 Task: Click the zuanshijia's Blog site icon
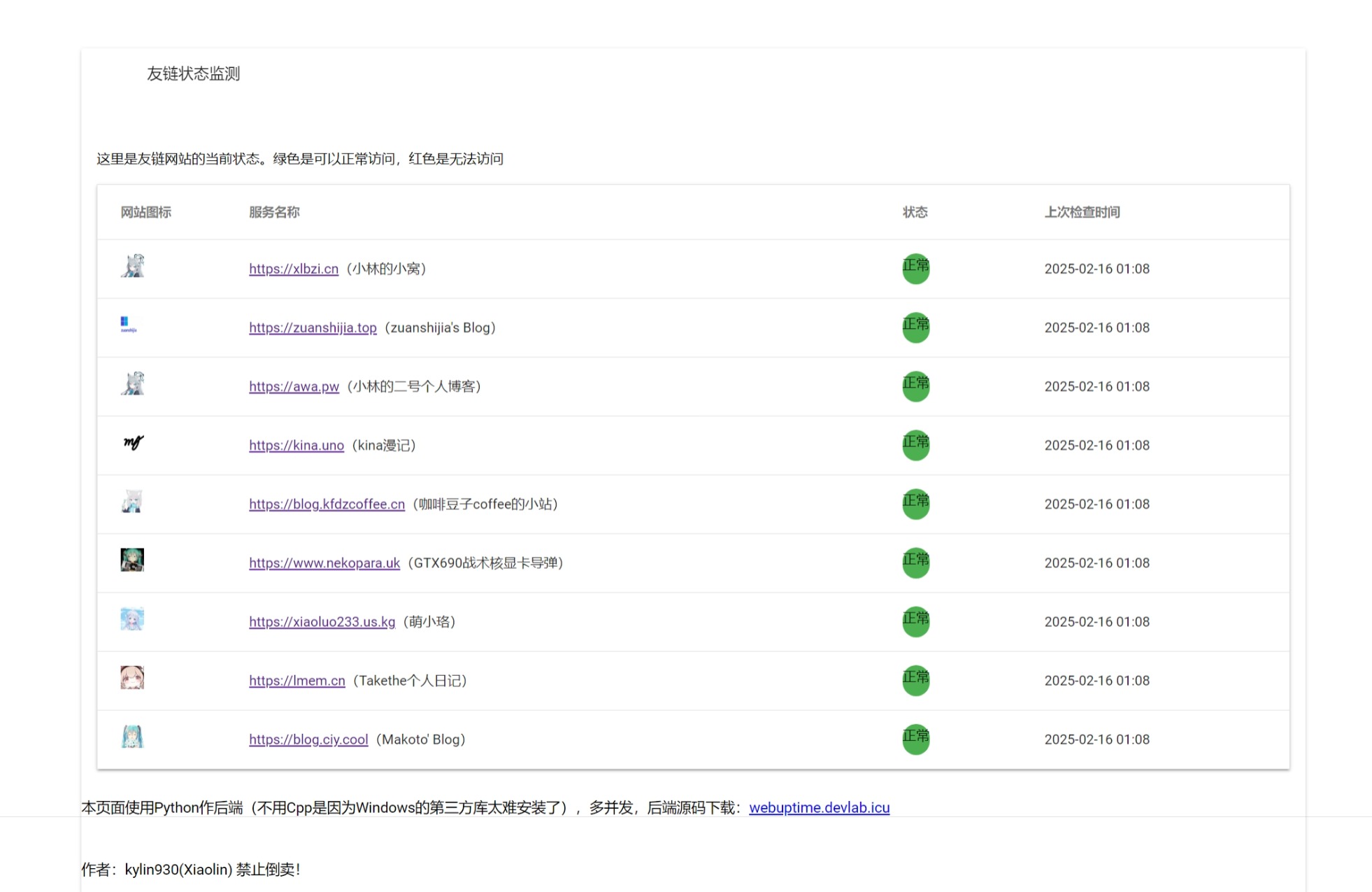point(130,324)
